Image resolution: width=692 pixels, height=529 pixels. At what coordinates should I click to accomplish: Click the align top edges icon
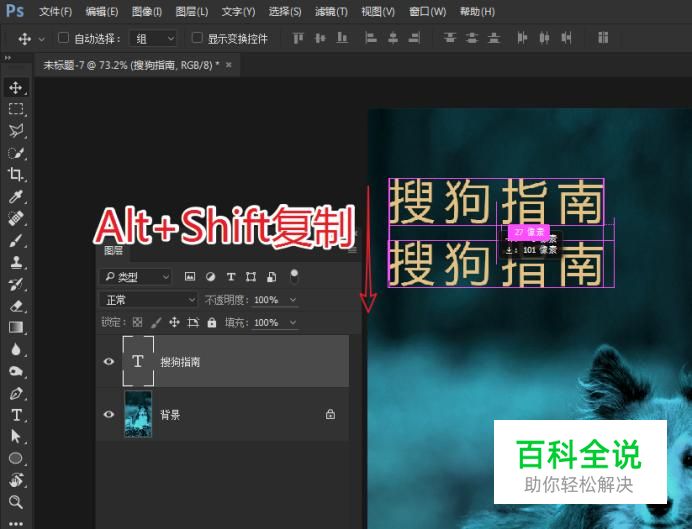click(298, 38)
